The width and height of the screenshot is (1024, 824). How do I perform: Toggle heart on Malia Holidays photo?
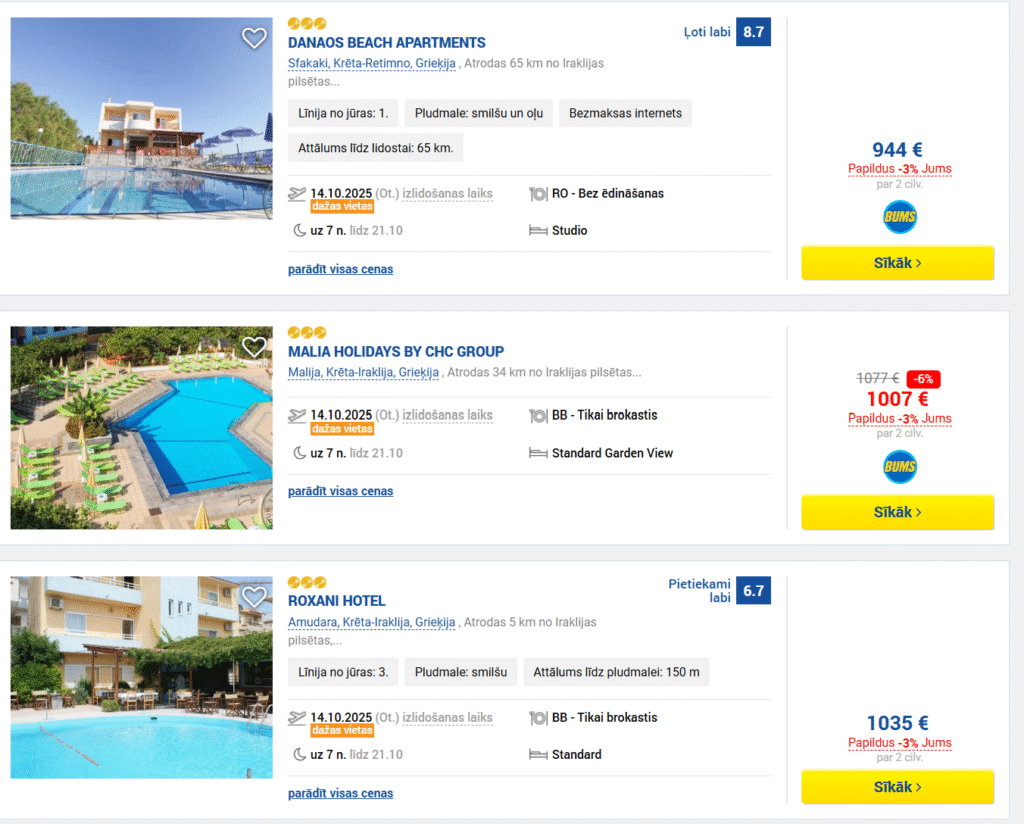(x=254, y=347)
